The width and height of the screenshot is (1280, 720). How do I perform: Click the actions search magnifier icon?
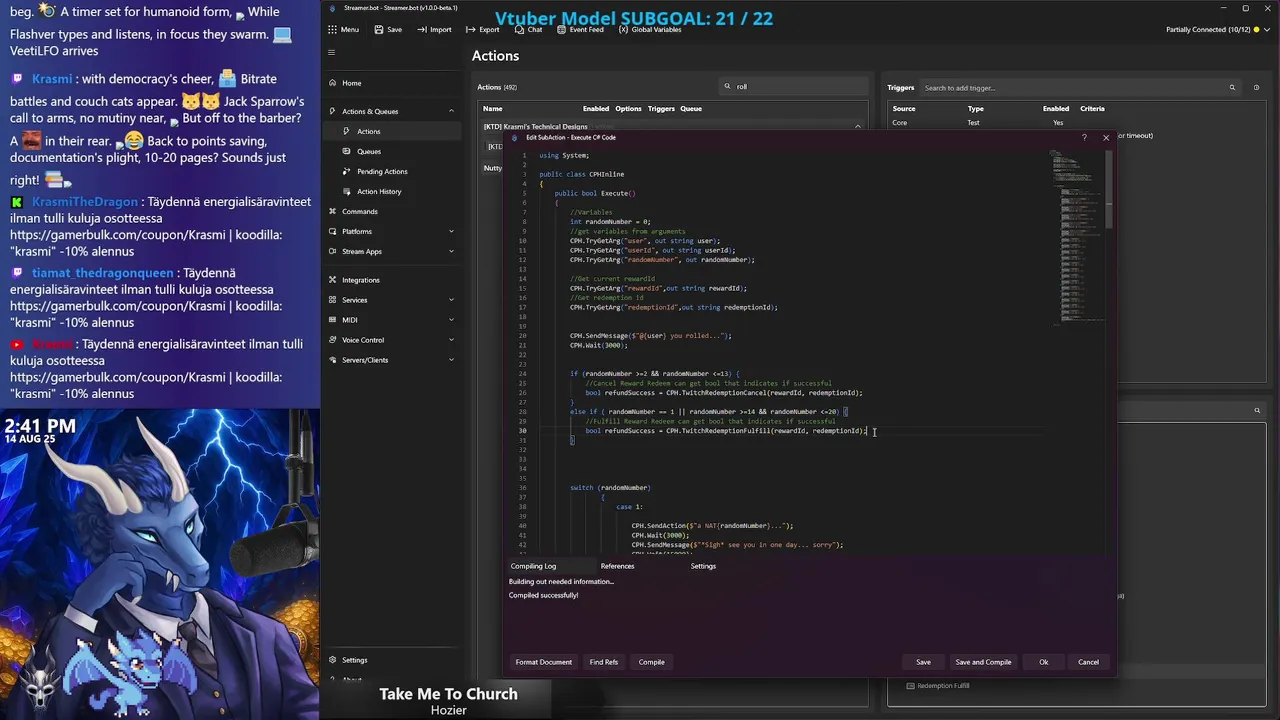coord(728,86)
